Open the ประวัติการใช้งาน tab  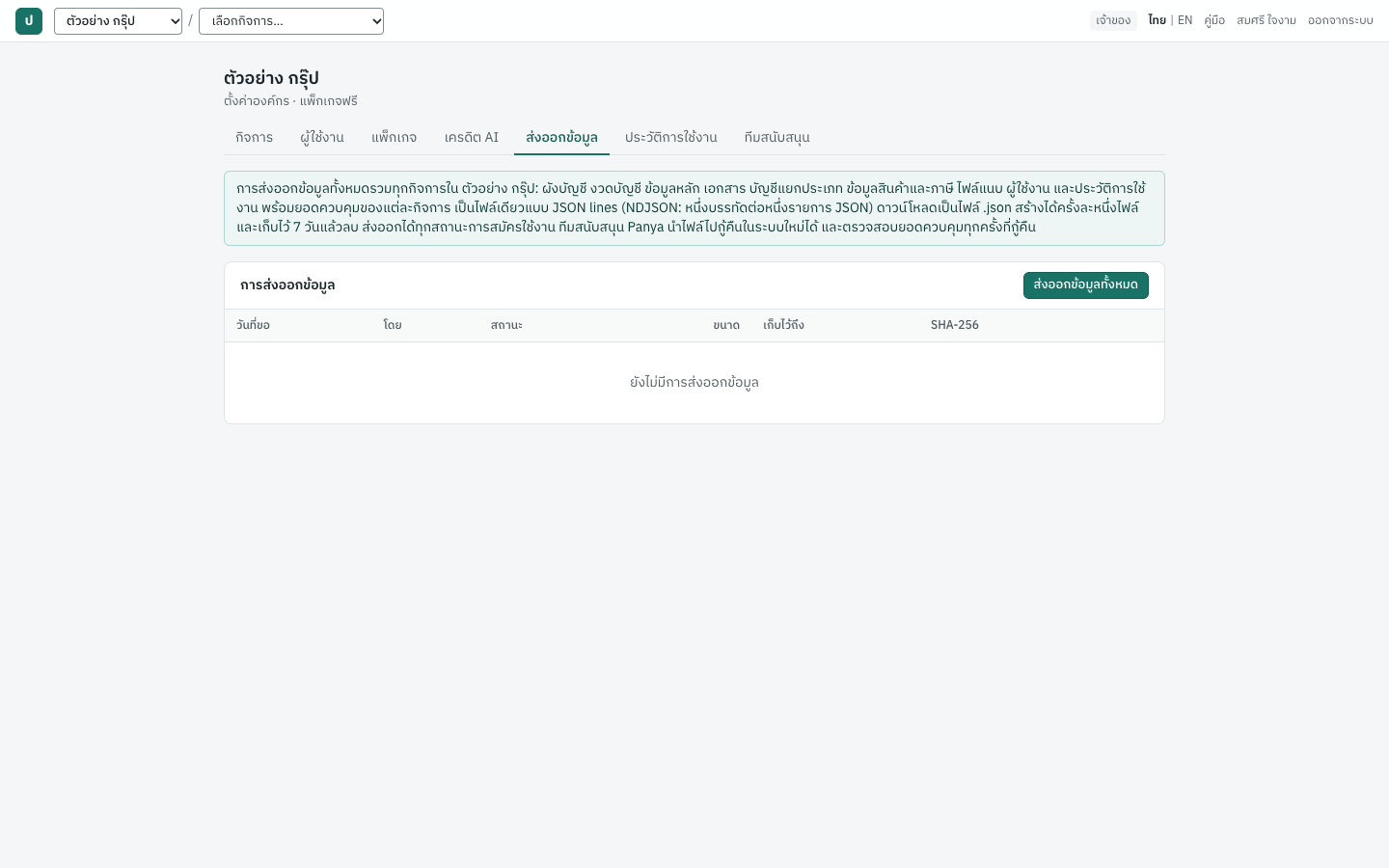(x=671, y=138)
